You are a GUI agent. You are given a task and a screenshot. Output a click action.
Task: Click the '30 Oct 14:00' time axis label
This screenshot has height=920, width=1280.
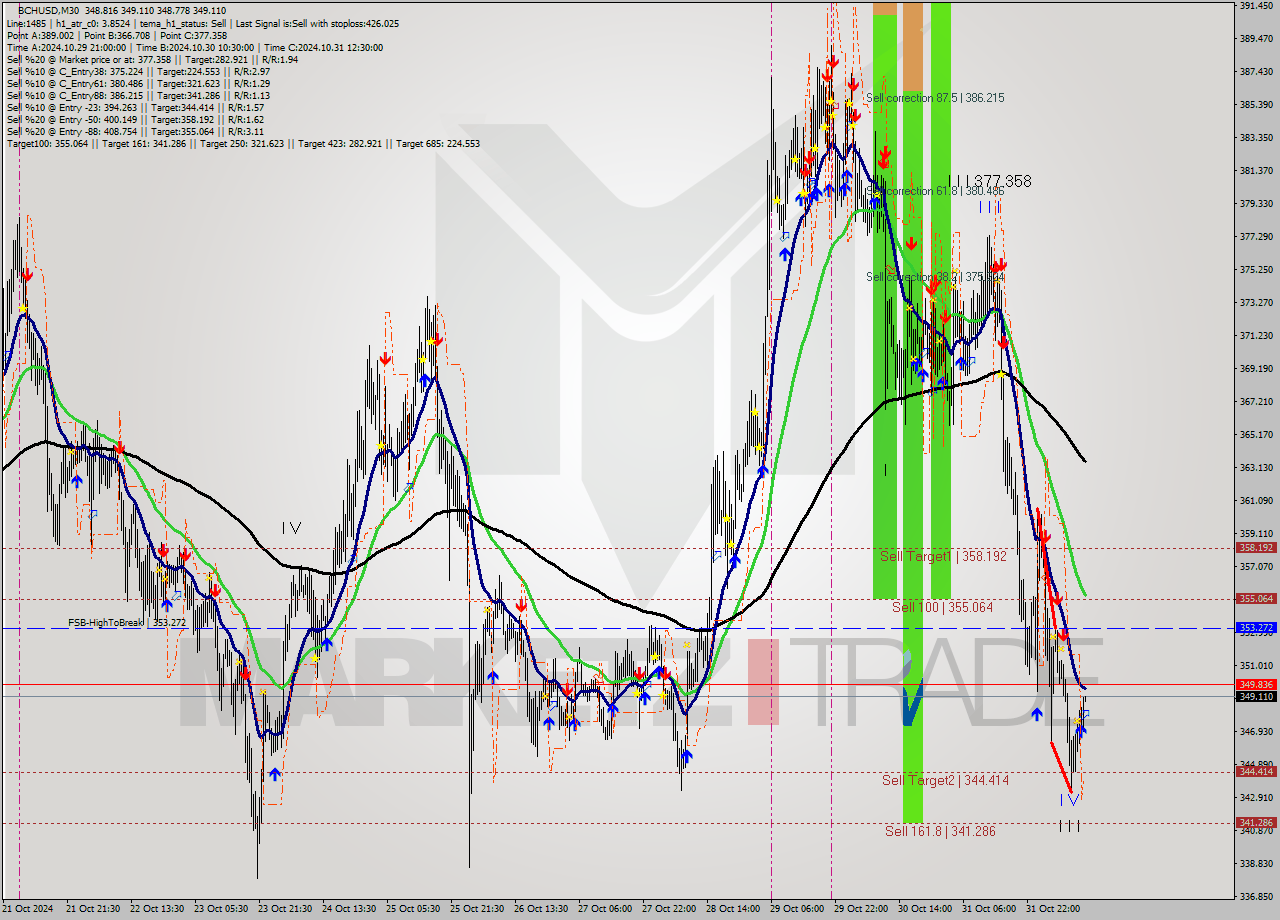point(924,909)
